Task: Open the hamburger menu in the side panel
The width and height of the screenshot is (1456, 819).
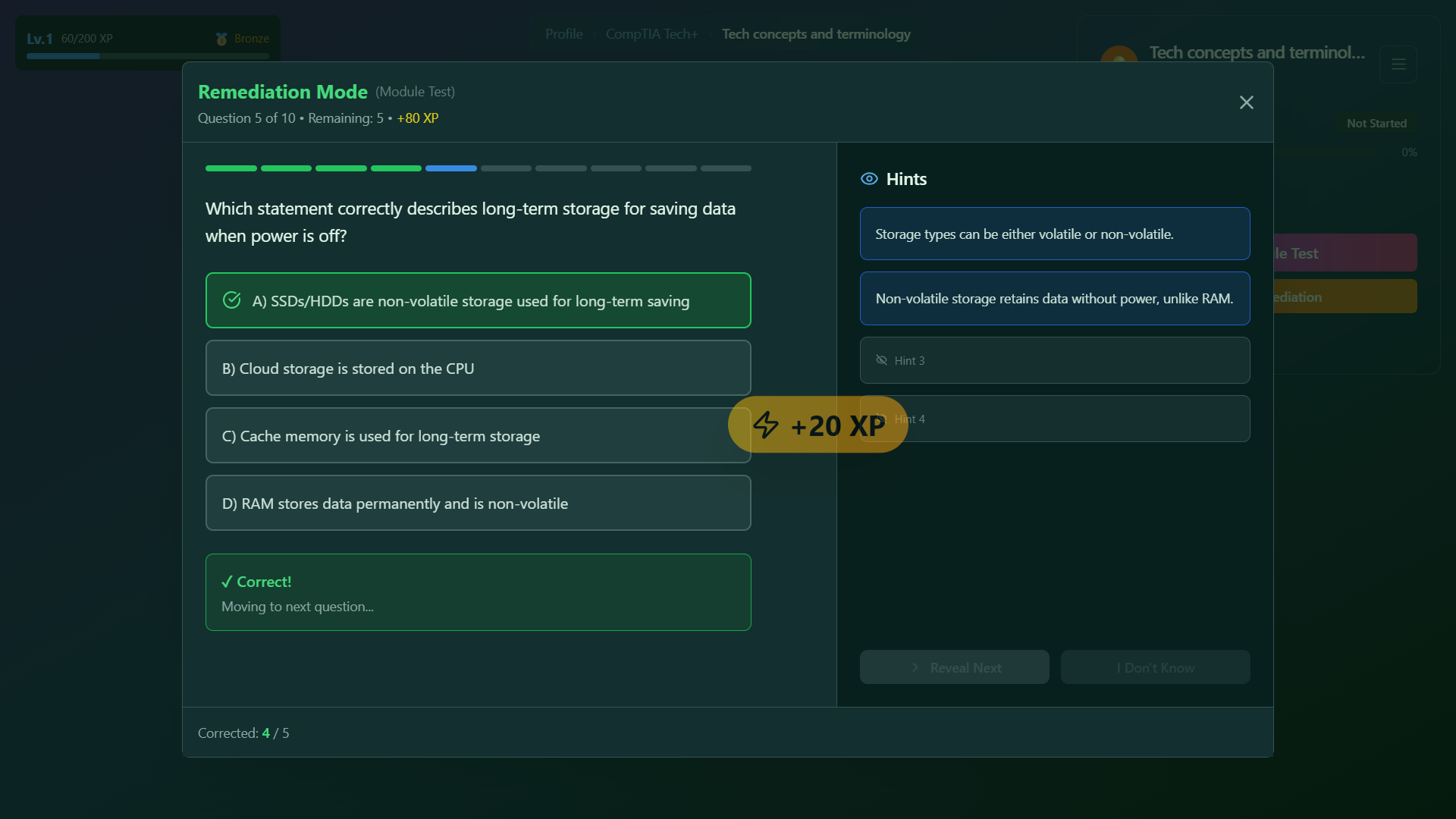Action: 1398,64
